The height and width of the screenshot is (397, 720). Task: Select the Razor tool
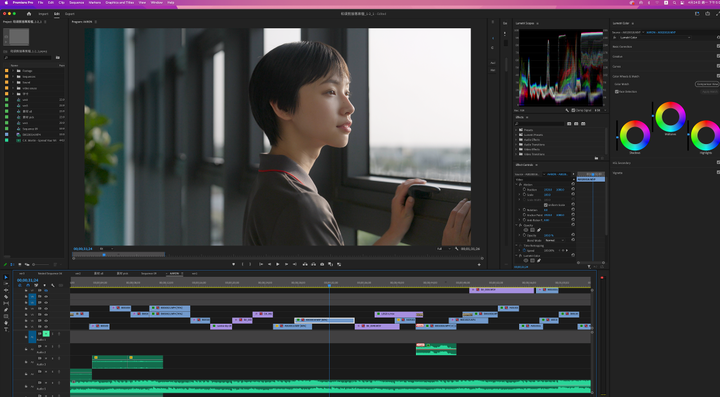(6, 297)
